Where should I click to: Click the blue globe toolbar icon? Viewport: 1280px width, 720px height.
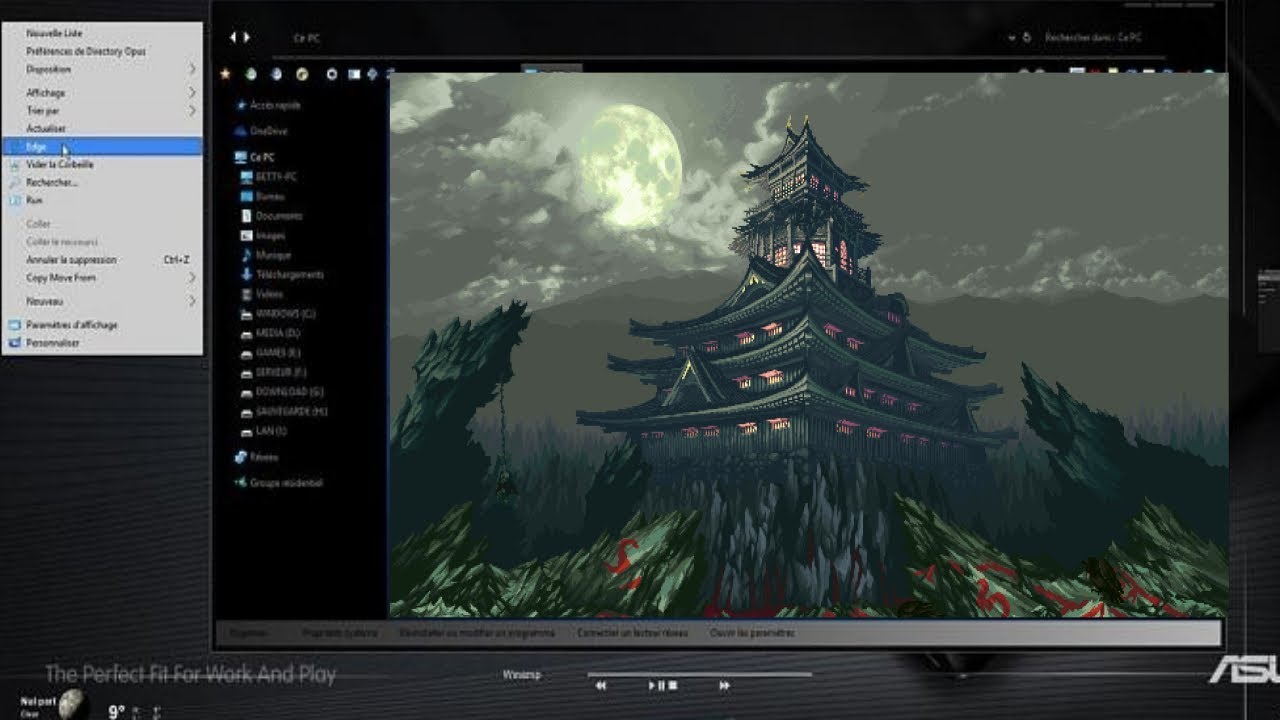276,73
